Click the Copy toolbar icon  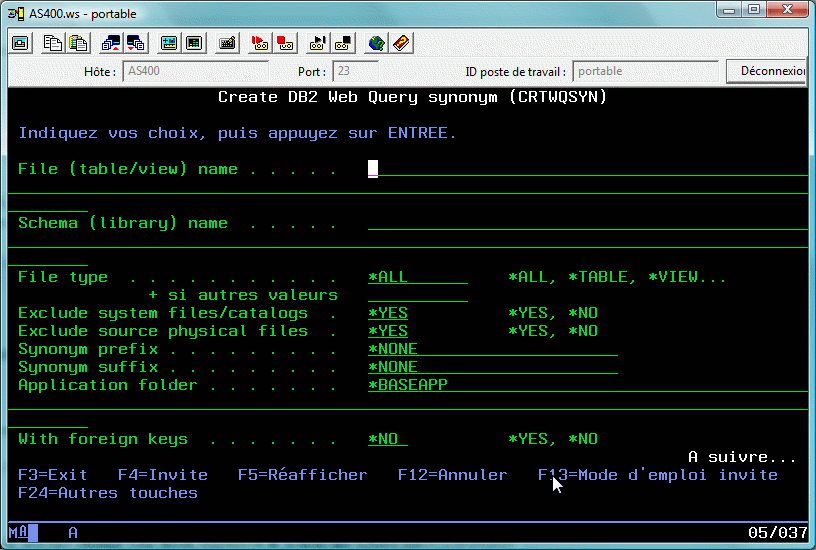coord(53,43)
